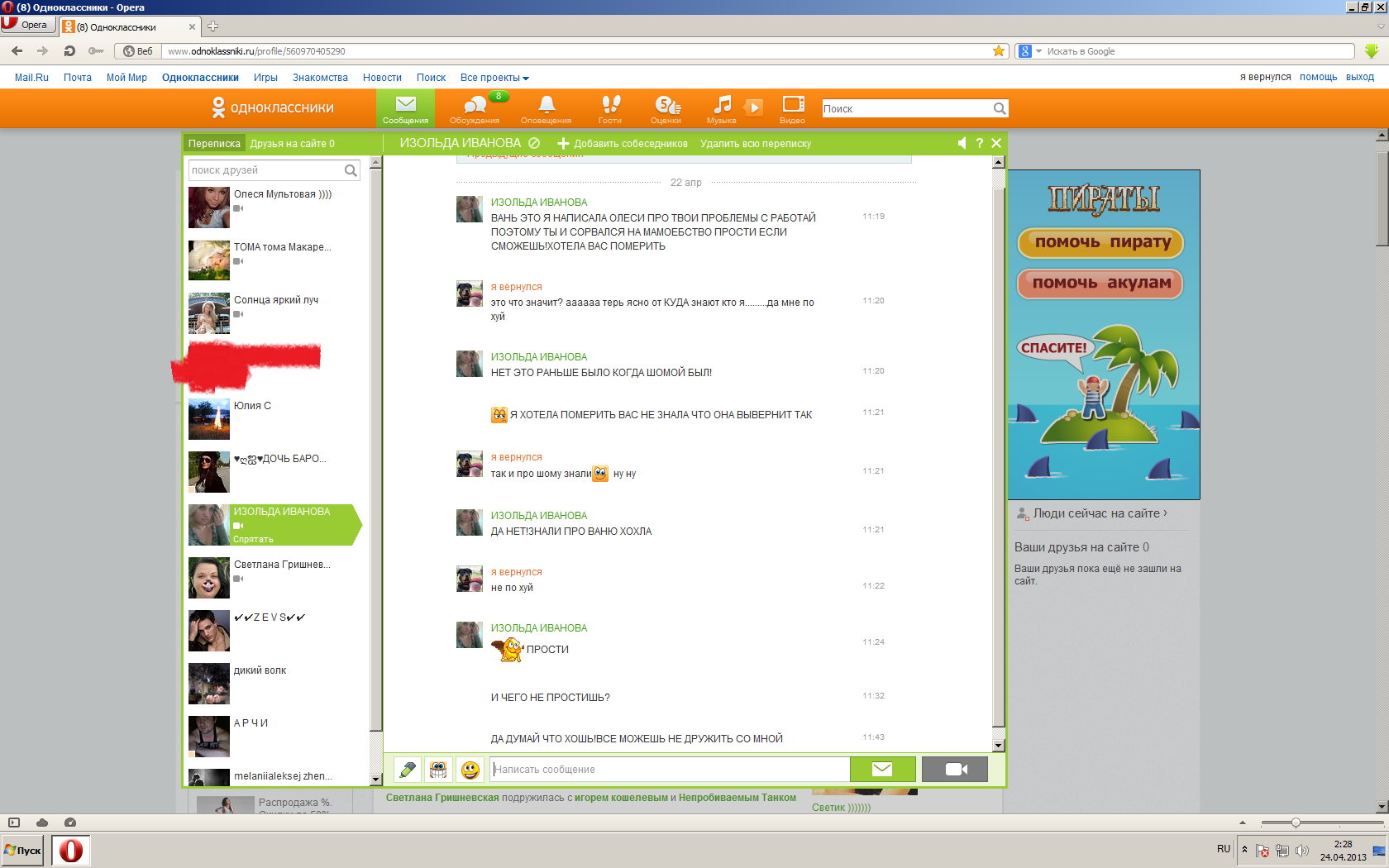Image resolution: width=1389 pixels, height=868 pixels.
Task: Open the Opera menu button
Action: pos(27,24)
